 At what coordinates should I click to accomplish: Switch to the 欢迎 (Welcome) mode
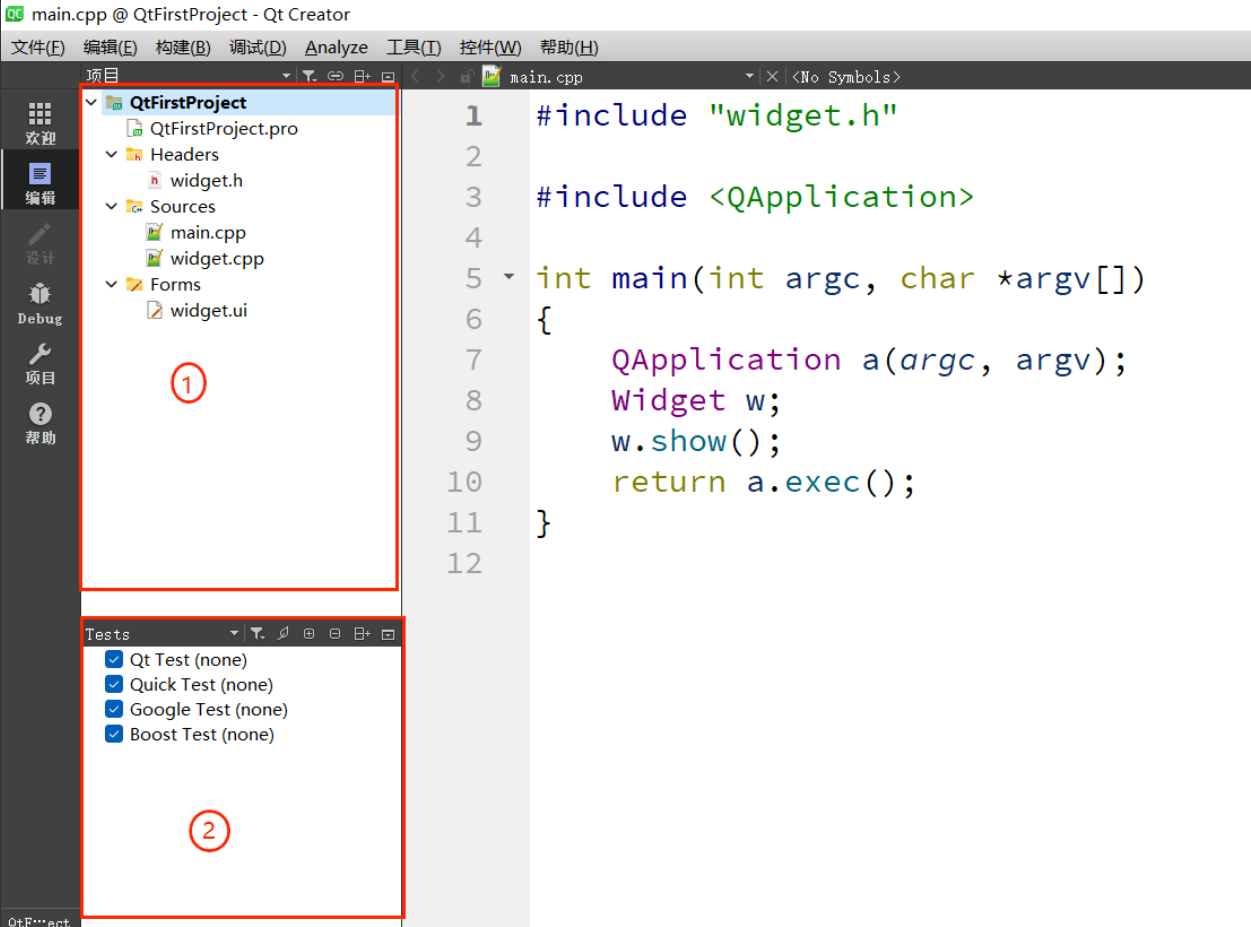point(40,123)
